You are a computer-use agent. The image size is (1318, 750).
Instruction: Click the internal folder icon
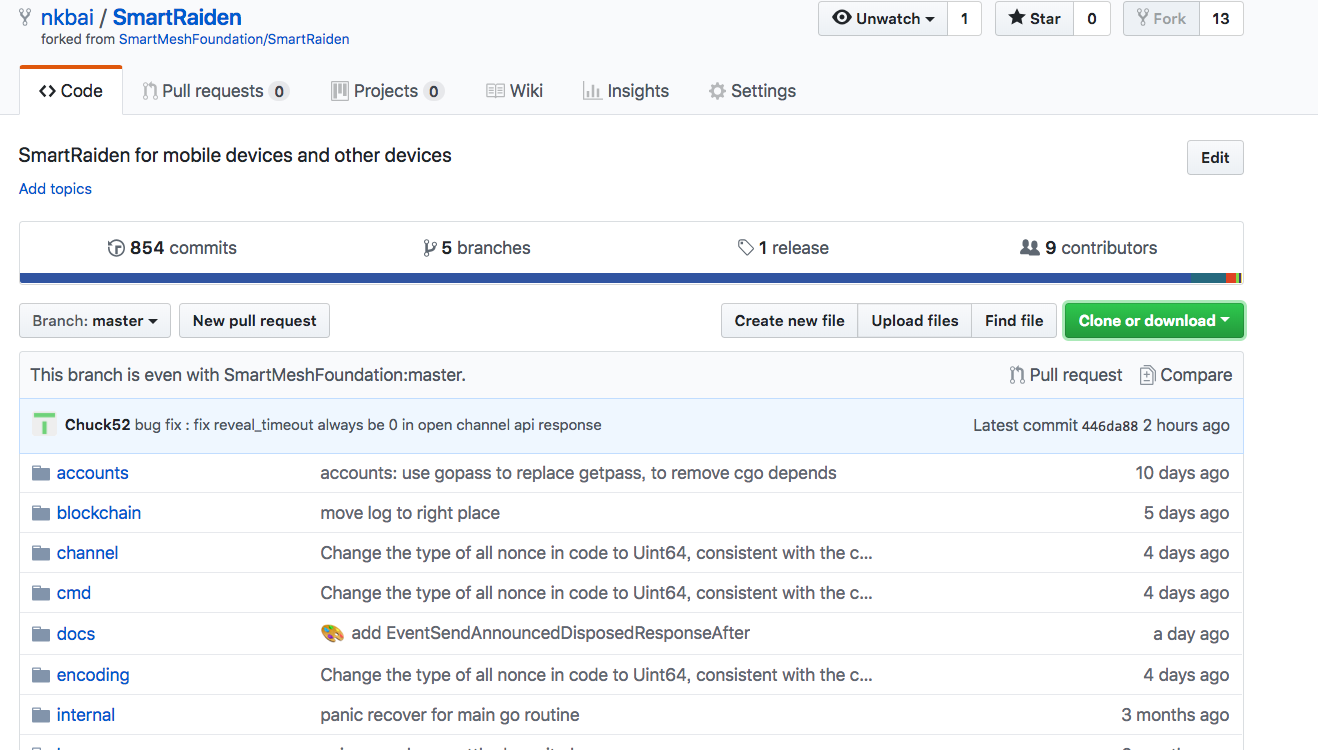(x=41, y=715)
